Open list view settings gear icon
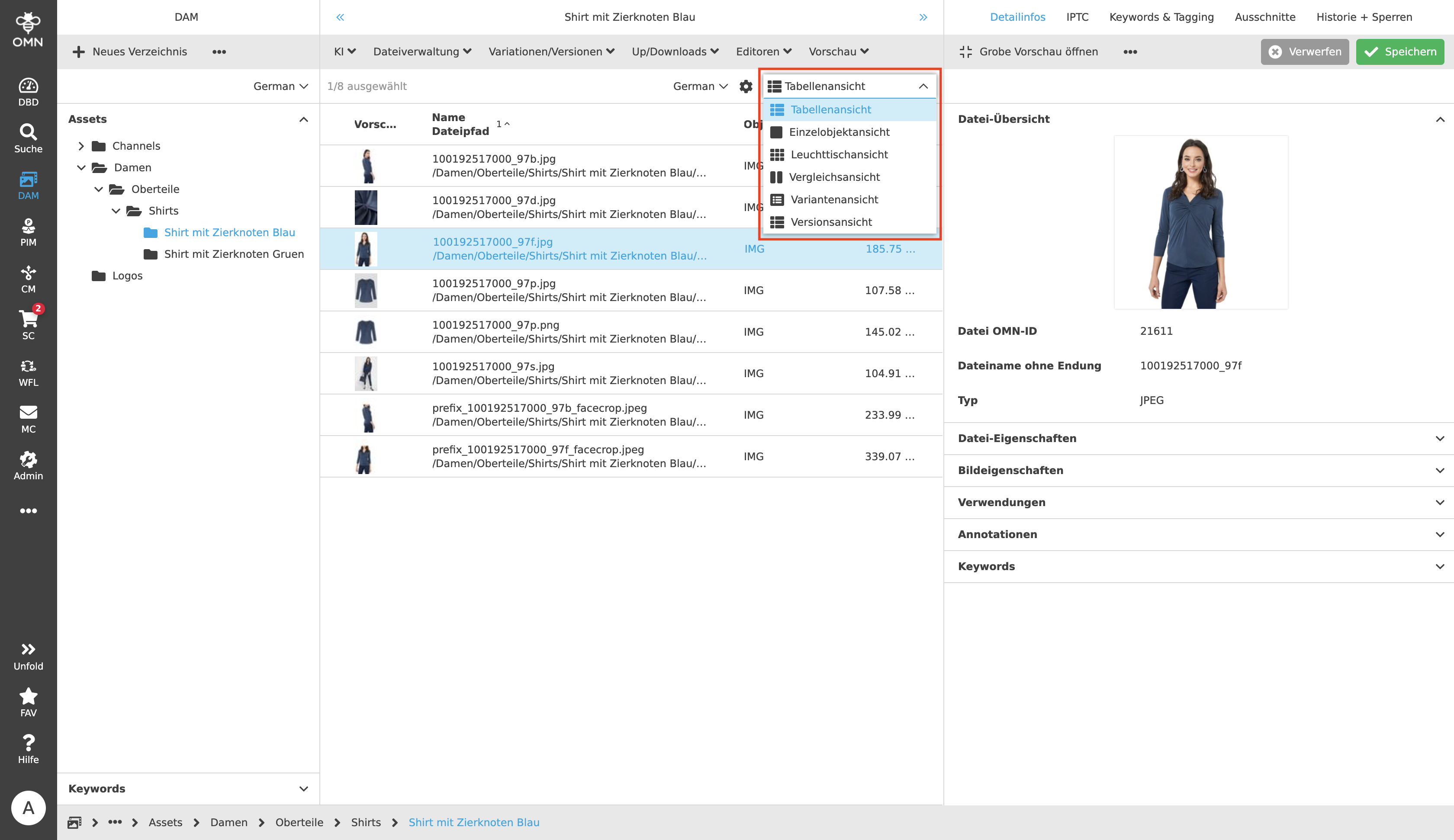 (x=746, y=86)
